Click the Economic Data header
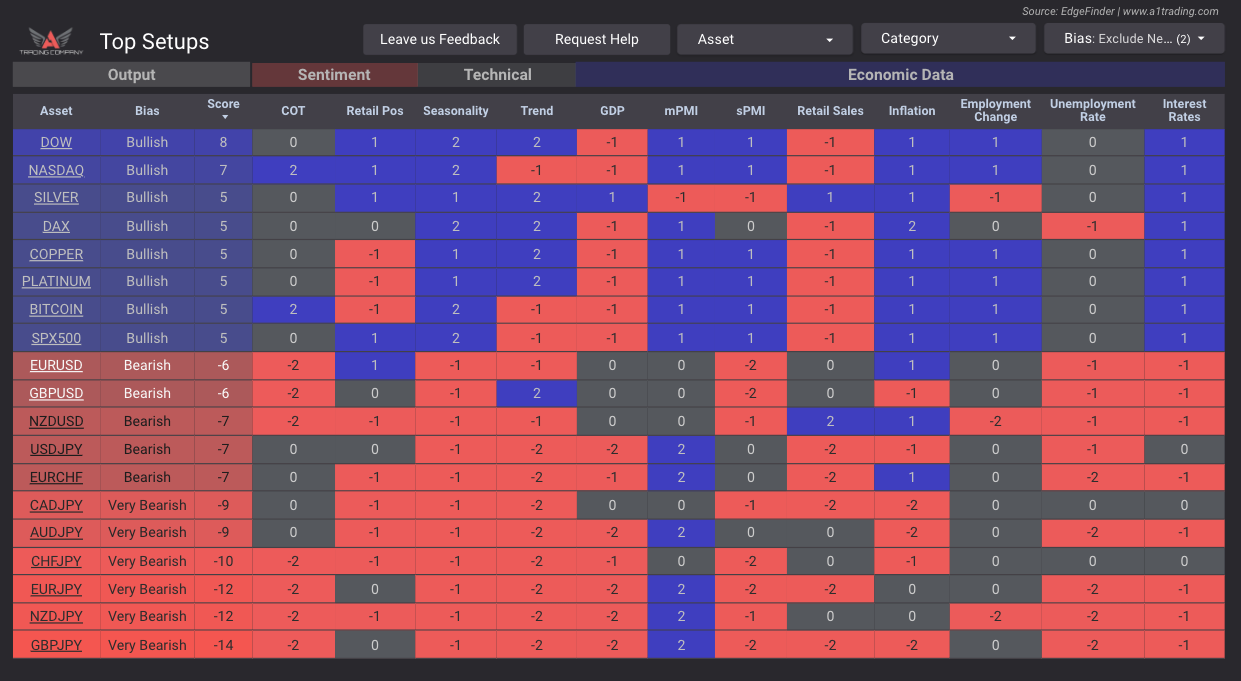The height and width of the screenshot is (681, 1241). click(x=900, y=75)
